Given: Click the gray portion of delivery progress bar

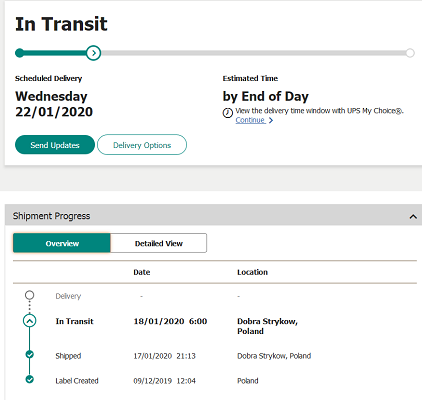Looking at the screenshot, I should (x=253, y=53).
